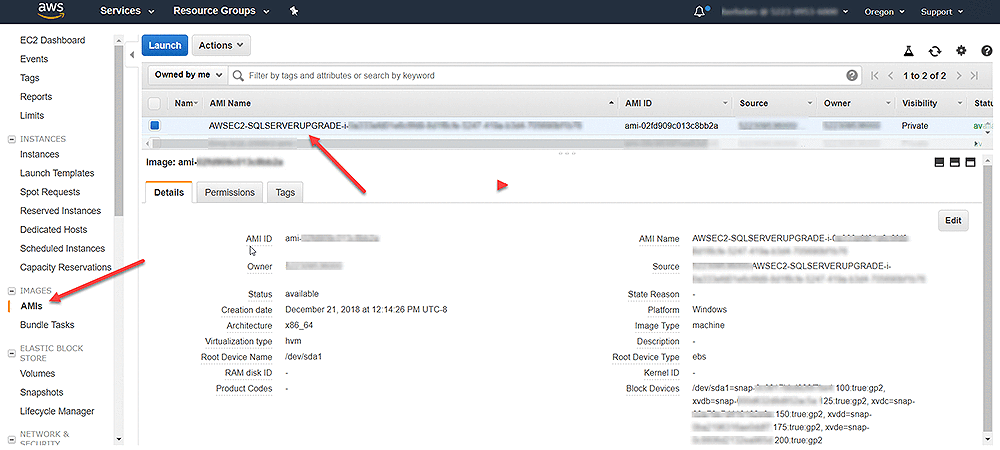Image resolution: width=1000 pixels, height=450 pixels.
Task: Collapse the IMAGES section
Action: (x=11, y=291)
